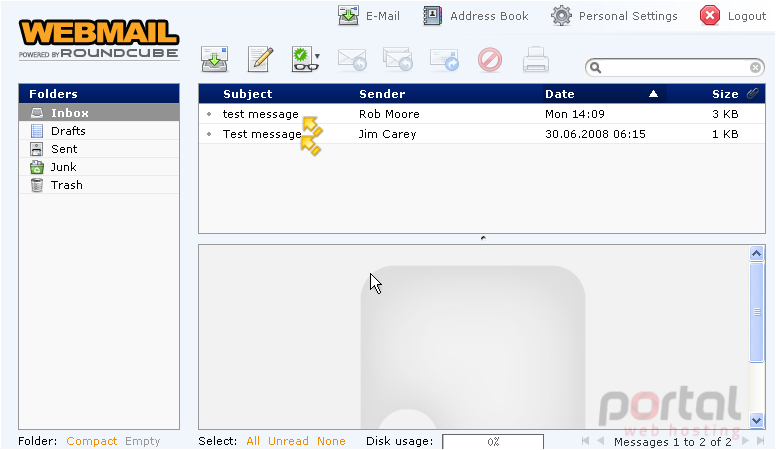Click the reply to all icon
The image size is (776, 450).
click(398, 59)
